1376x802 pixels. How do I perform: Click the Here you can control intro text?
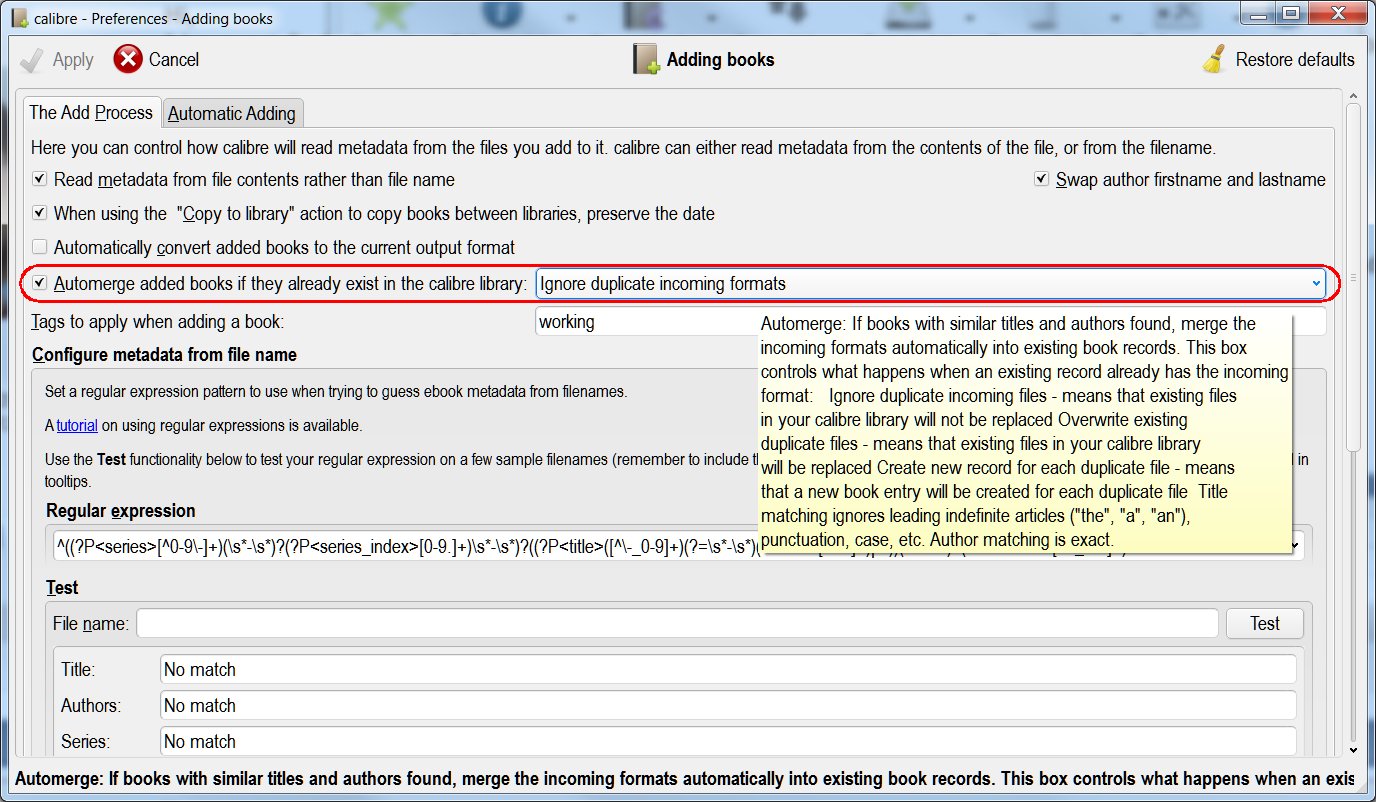click(x=623, y=148)
